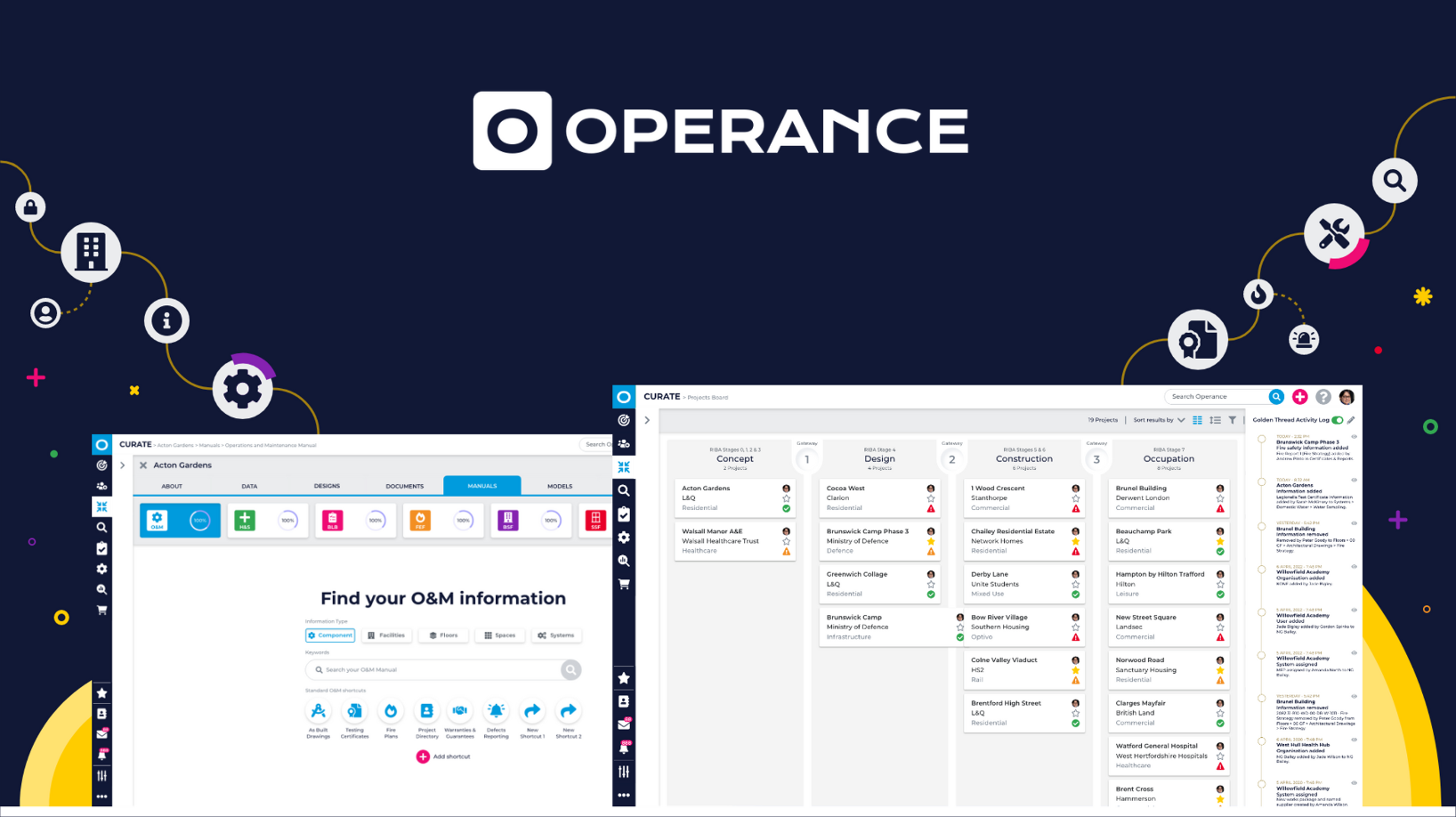The height and width of the screenshot is (817, 1456).
Task: Star the Hampton by Hilton Trafford project
Action: point(1220,584)
